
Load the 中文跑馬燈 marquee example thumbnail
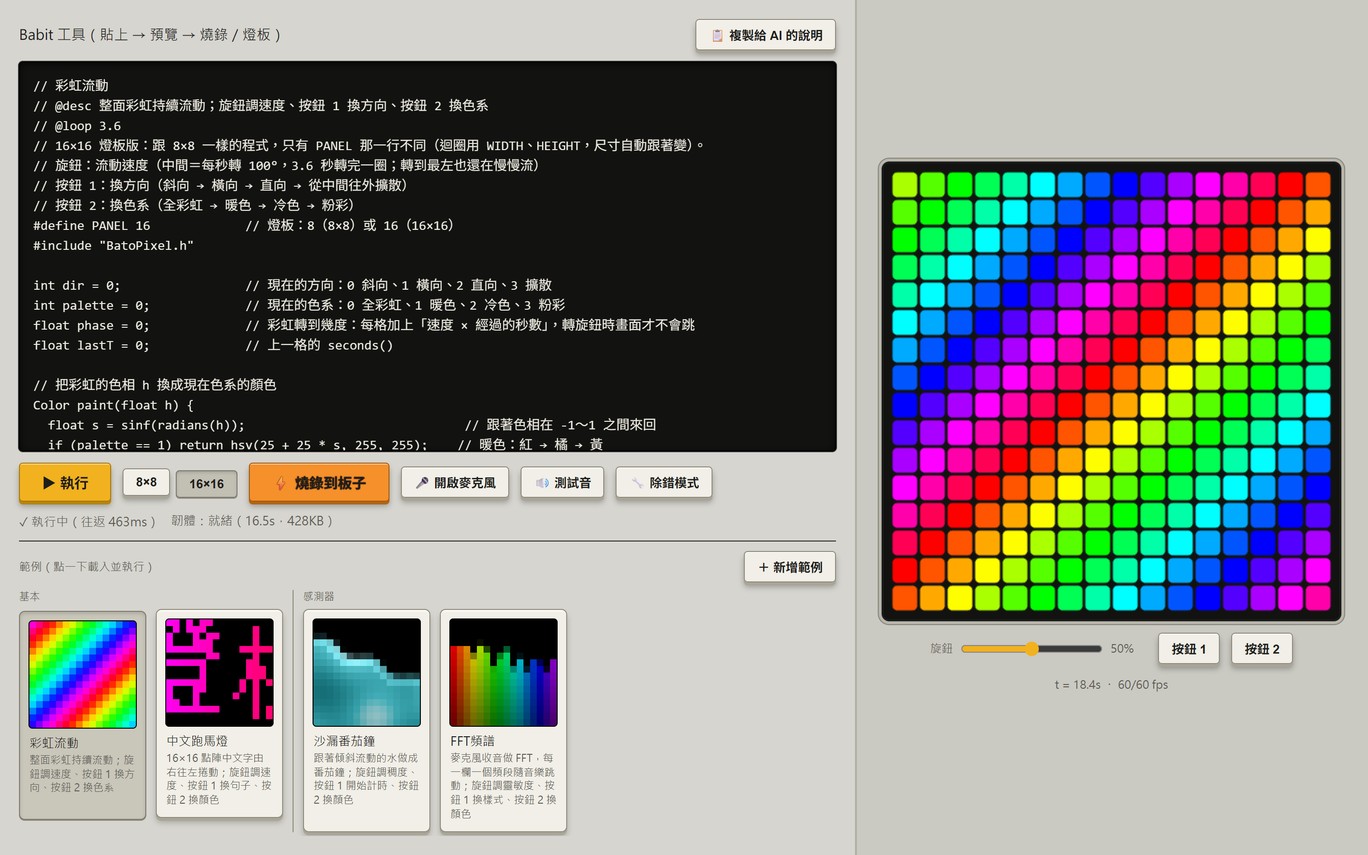[219, 672]
